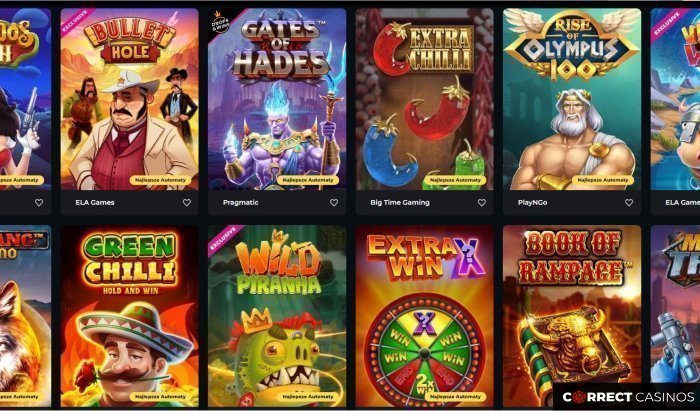Open the Bullet Hole game thumbnail
700x411 pixels.
(129, 99)
